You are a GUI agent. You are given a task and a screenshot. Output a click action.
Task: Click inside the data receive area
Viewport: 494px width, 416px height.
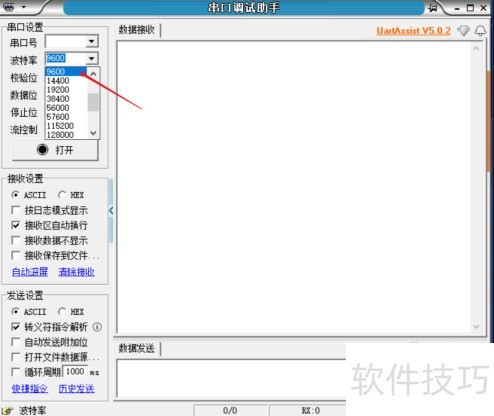(x=293, y=187)
